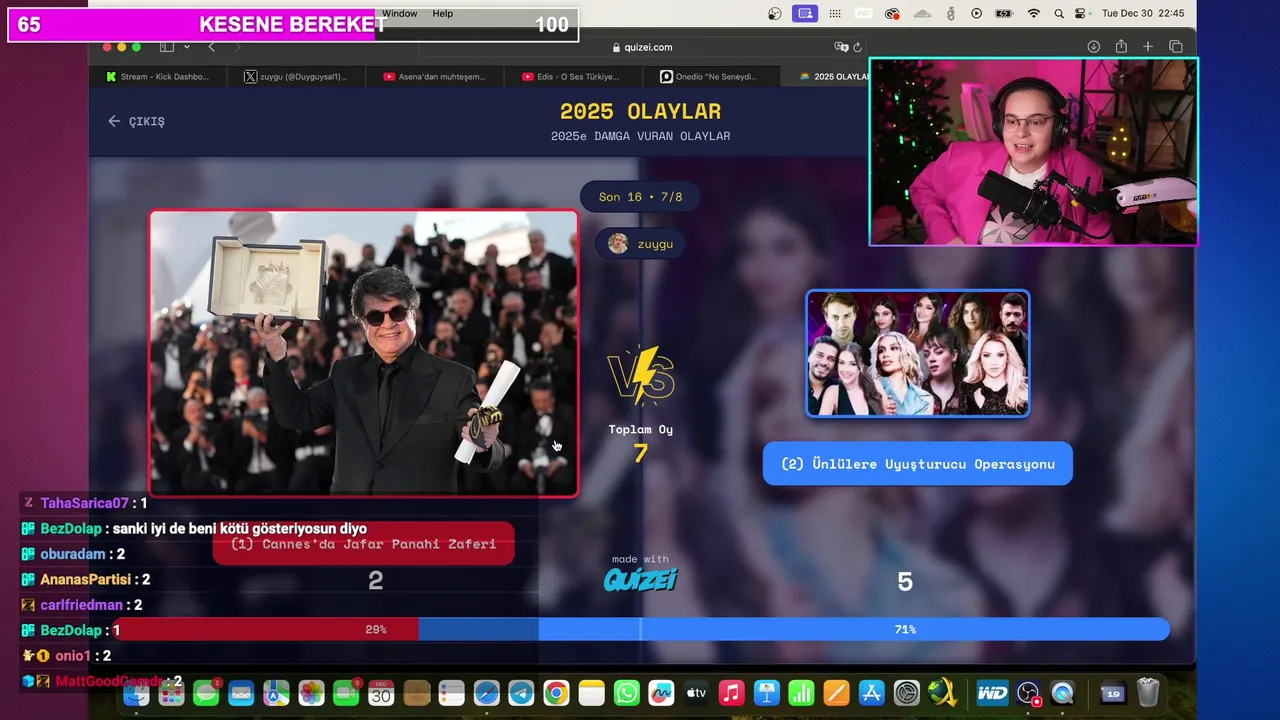Open Maps in the Dock
The width and height of the screenshot is (1280, 720).
pyautogui.click(x=276, y=693)
